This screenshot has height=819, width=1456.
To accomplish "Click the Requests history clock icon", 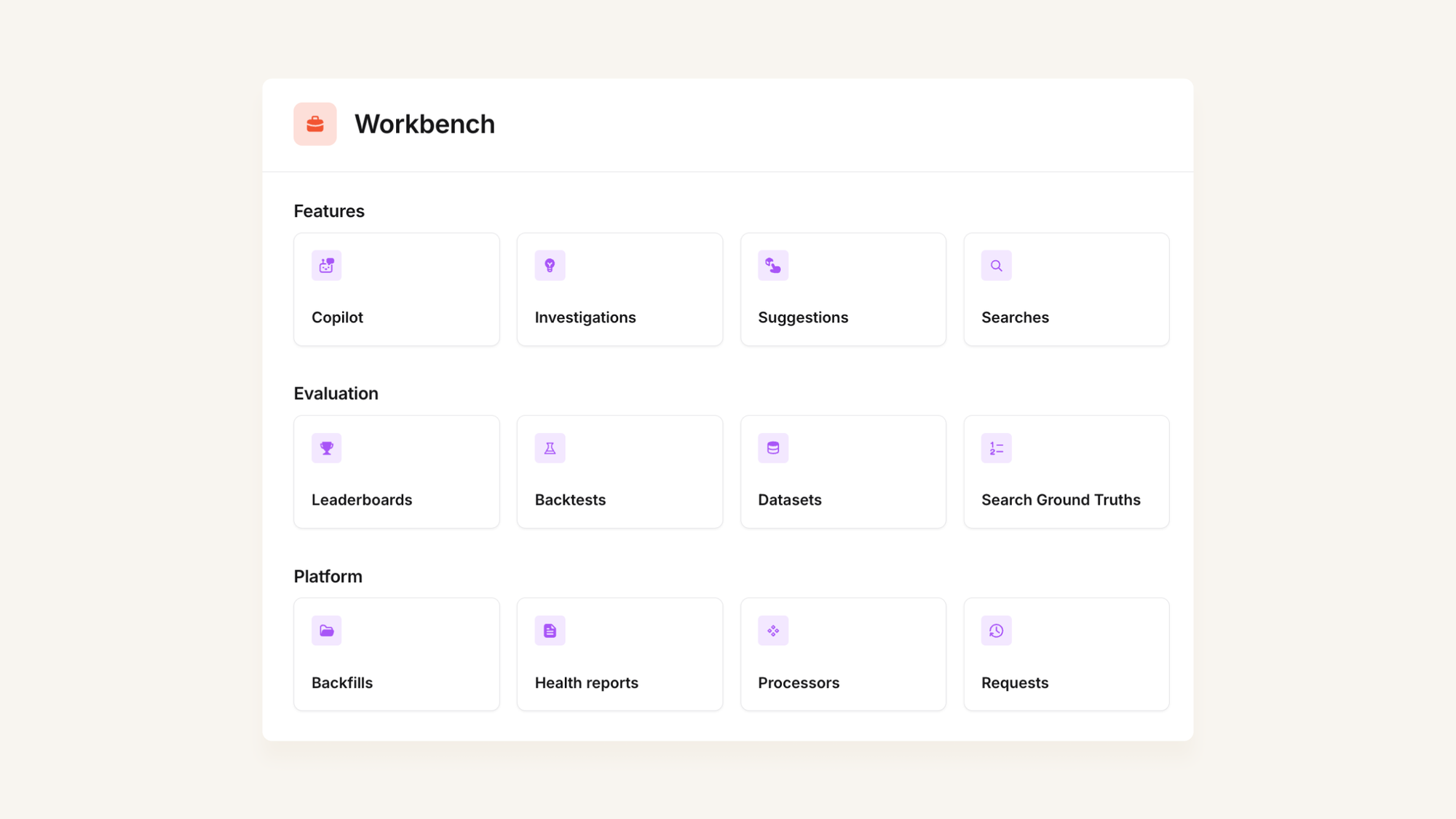I will (x=996, y=631).
